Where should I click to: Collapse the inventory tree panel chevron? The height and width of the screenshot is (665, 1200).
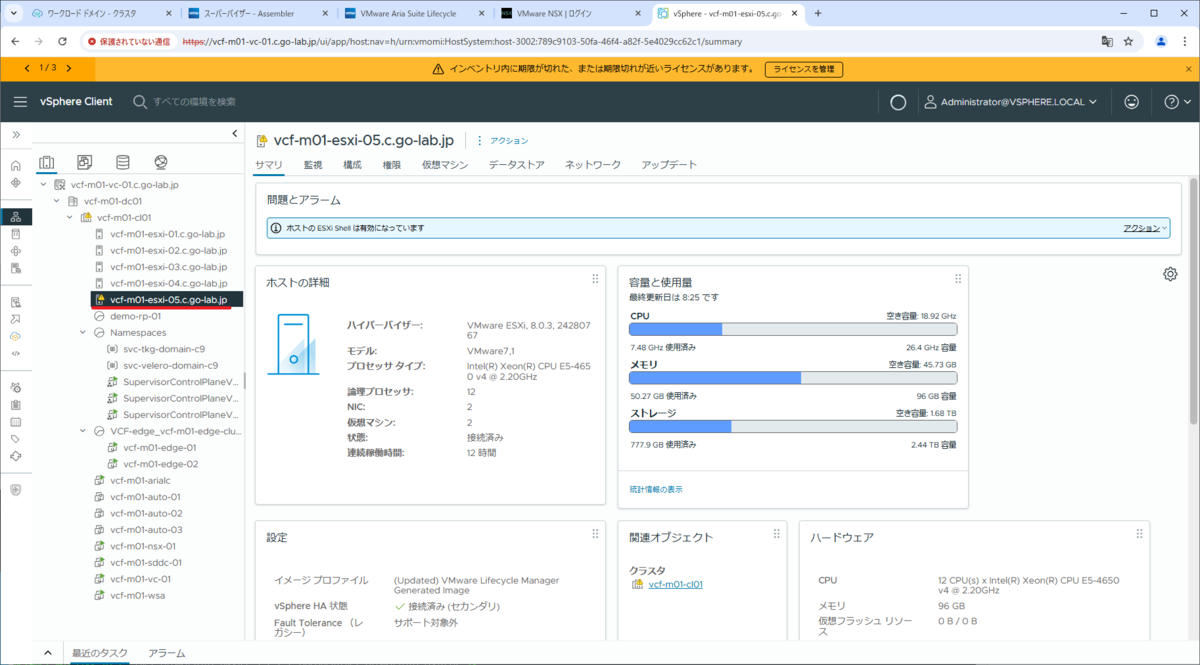235,134
